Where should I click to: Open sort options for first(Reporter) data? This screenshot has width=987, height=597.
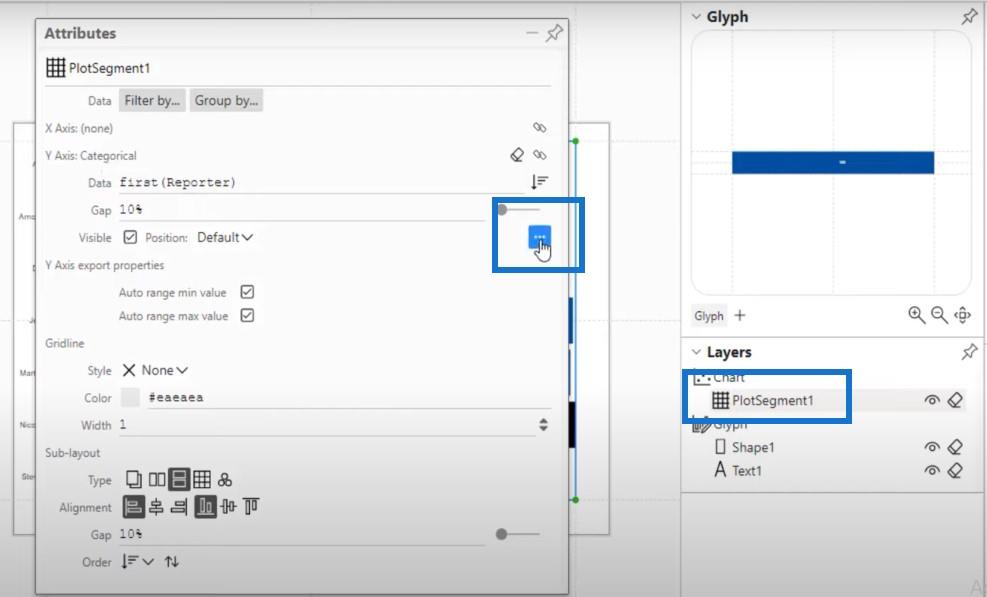539,182
